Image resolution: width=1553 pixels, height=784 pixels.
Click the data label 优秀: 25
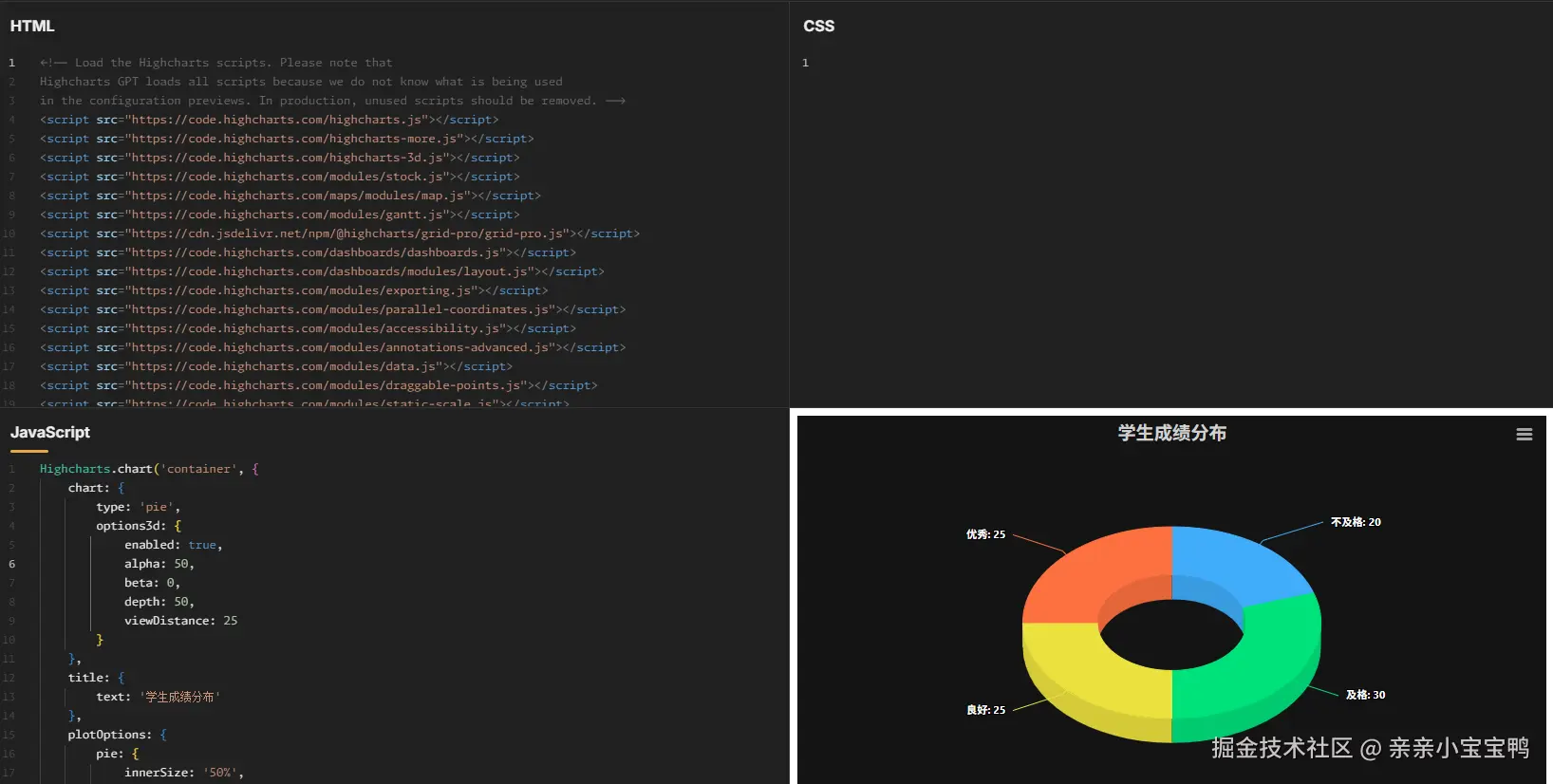click(985, 534)
